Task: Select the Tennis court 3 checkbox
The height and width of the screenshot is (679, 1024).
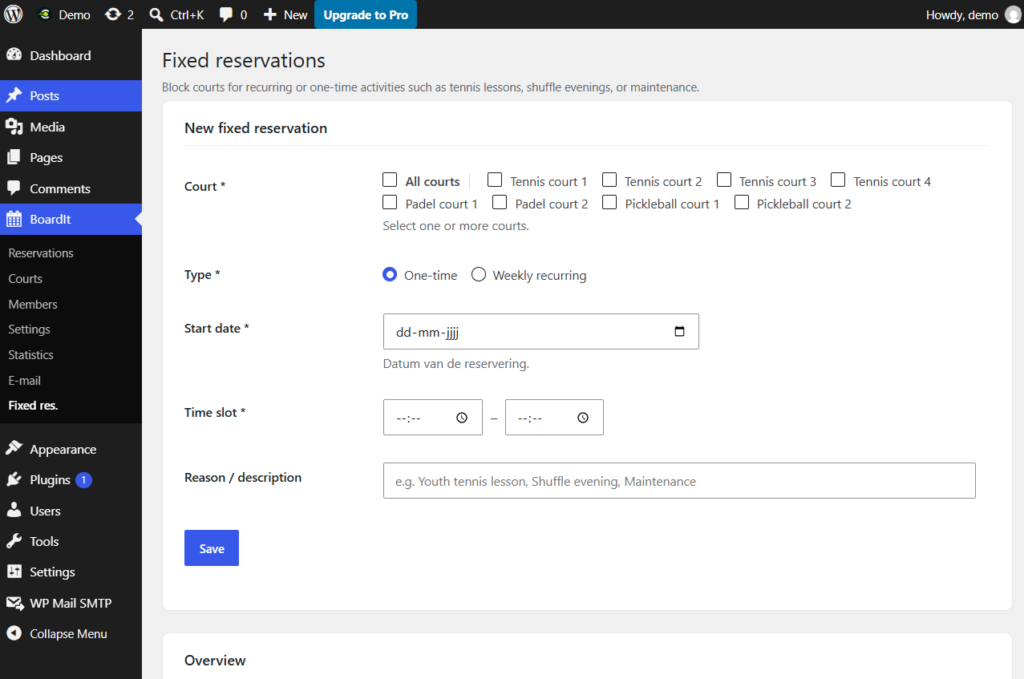Action: point(724,180)
